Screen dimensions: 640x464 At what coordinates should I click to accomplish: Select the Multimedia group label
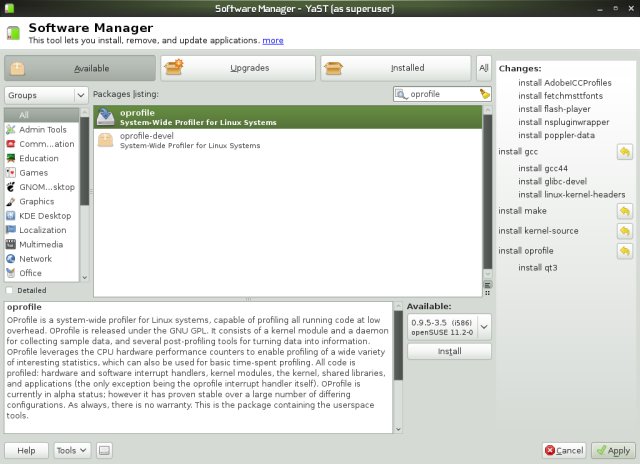tap(41, 244)
